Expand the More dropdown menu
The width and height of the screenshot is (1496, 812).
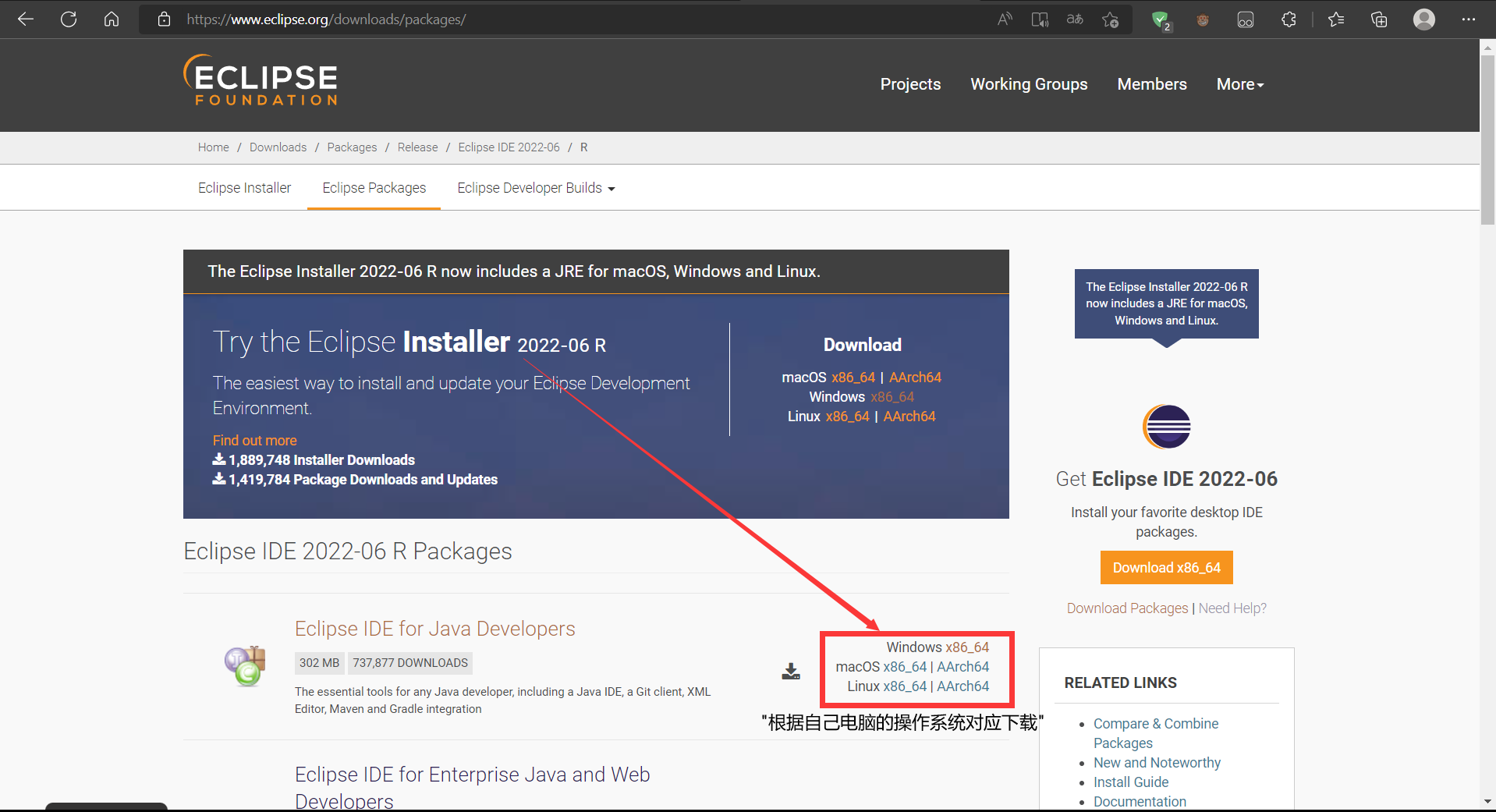tap(1240, 84)
